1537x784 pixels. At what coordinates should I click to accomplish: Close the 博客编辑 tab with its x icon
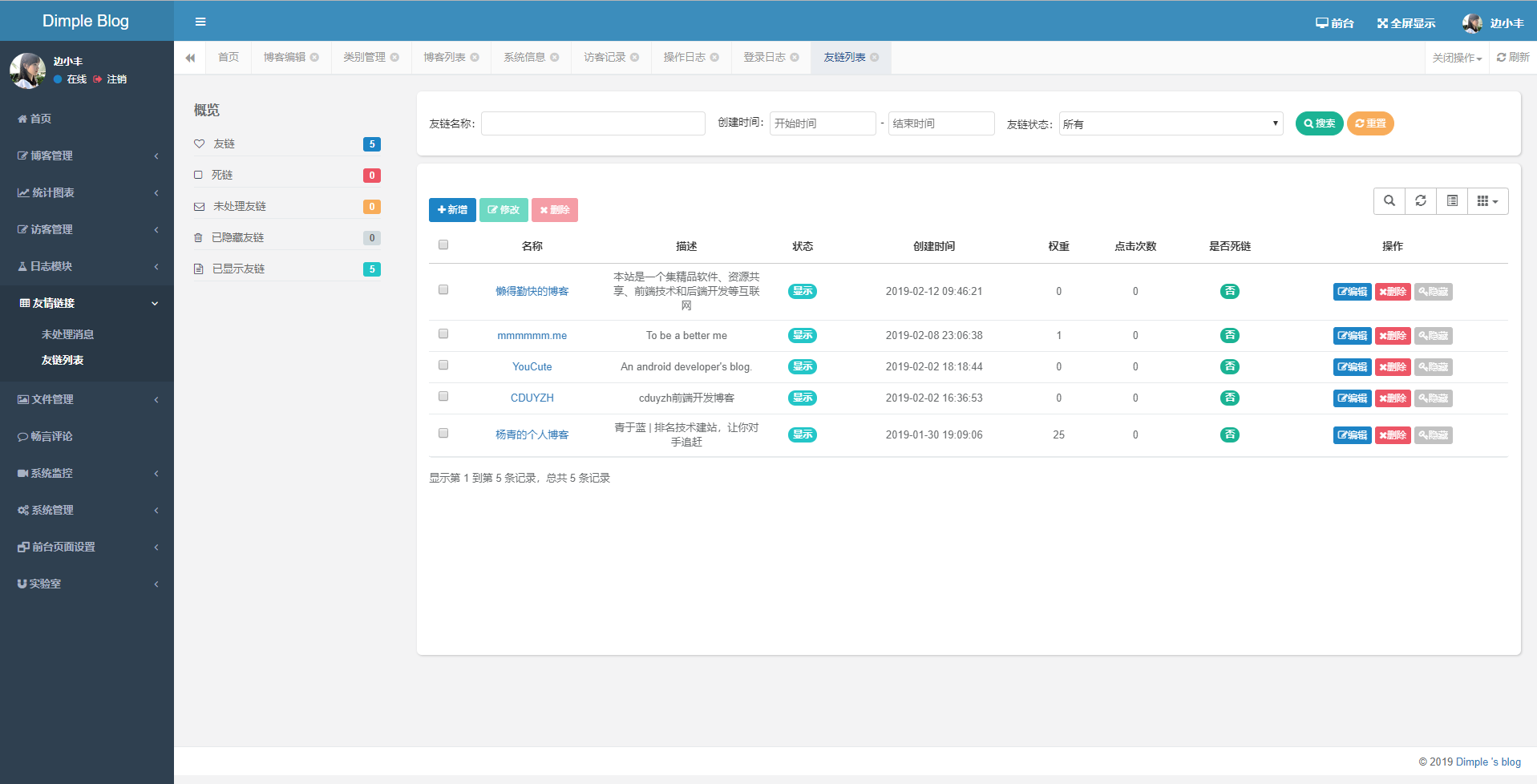click(314, 58)
